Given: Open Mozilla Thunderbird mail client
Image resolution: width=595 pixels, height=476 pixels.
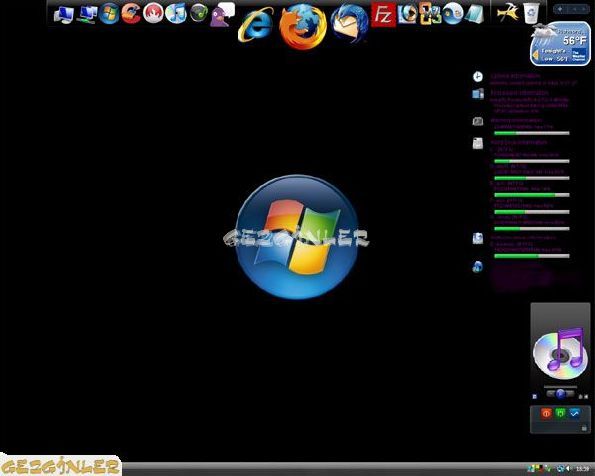Looking at the screenshot, I should click(x=349, y=23).
